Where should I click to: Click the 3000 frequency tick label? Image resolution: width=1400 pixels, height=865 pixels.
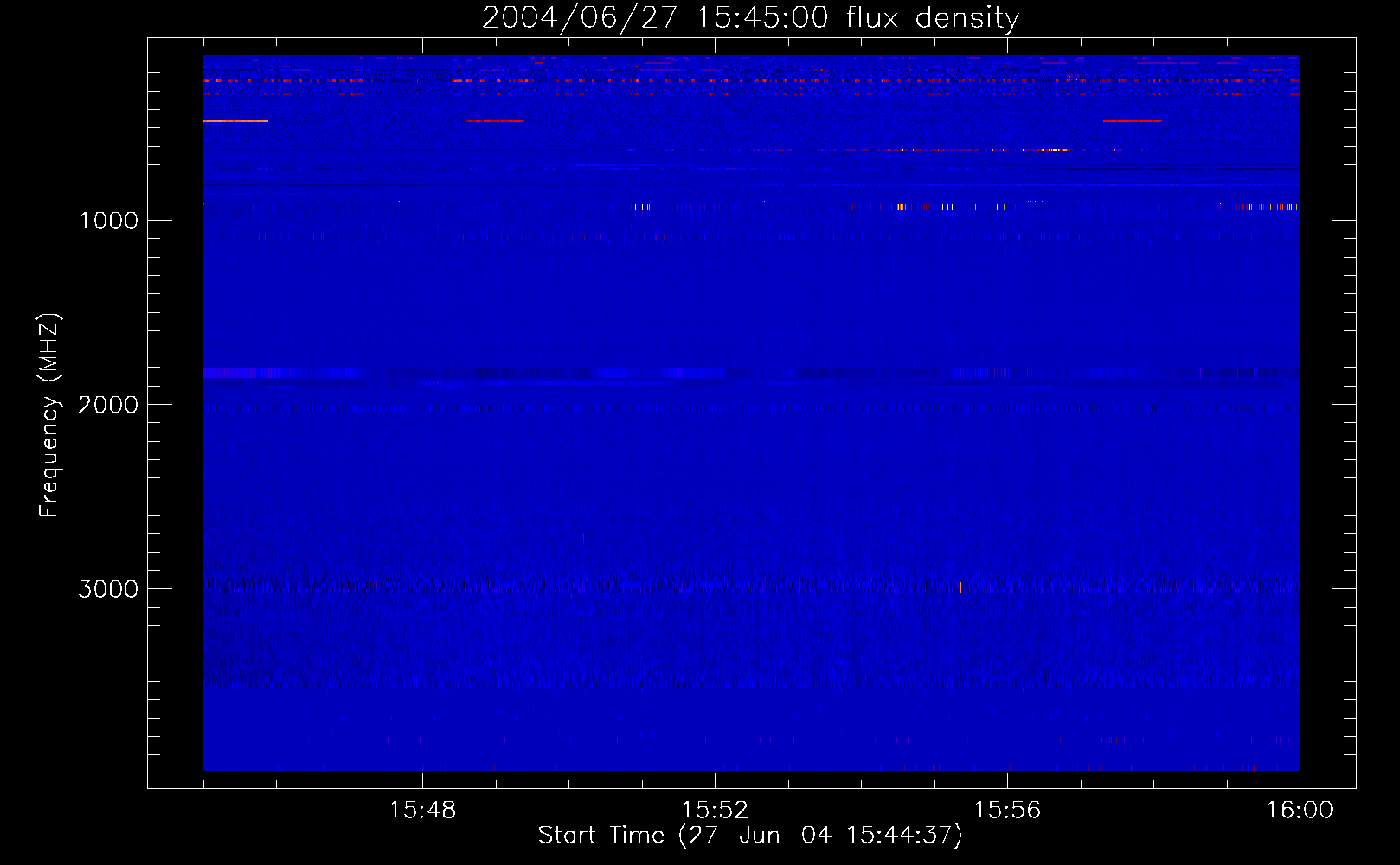click(108, 589)
